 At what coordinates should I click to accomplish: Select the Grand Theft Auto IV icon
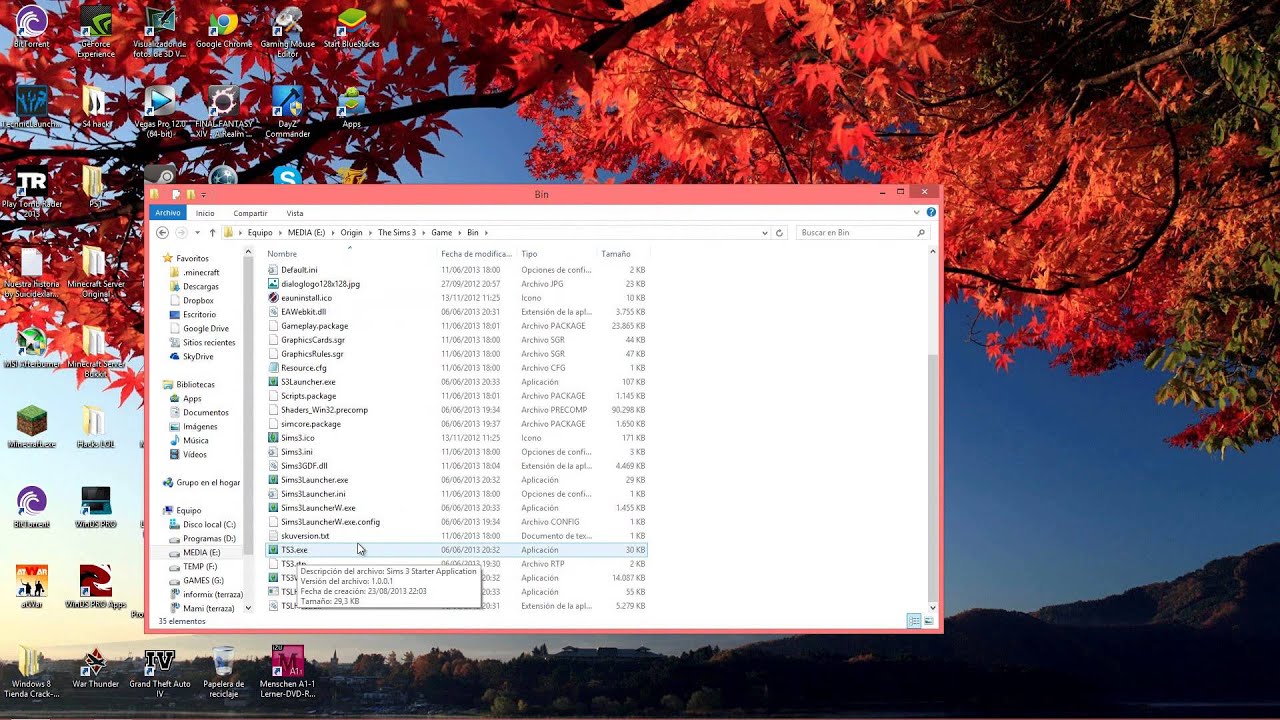pos(160,672)
